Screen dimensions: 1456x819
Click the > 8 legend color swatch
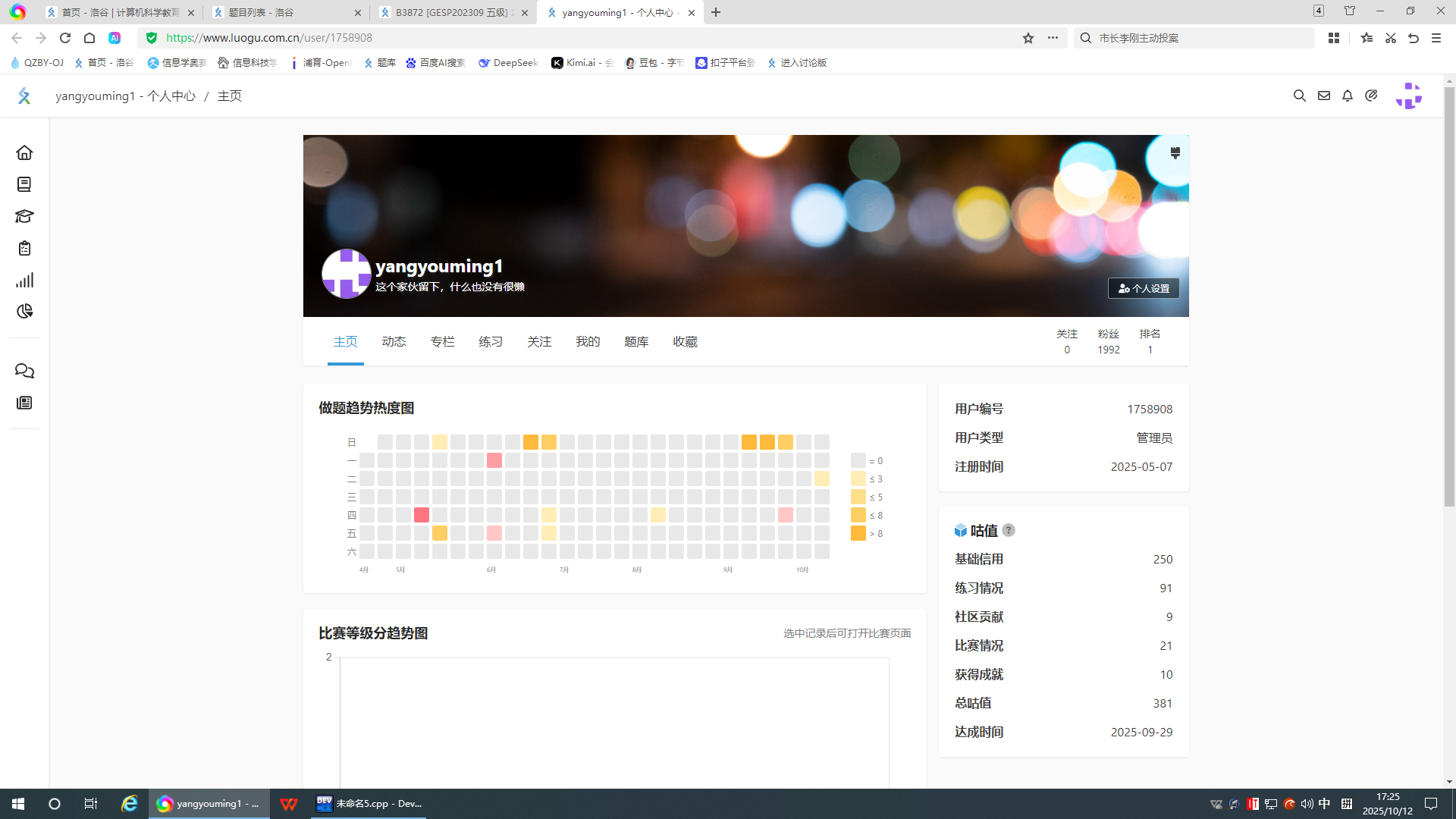(x=858, y=533)
